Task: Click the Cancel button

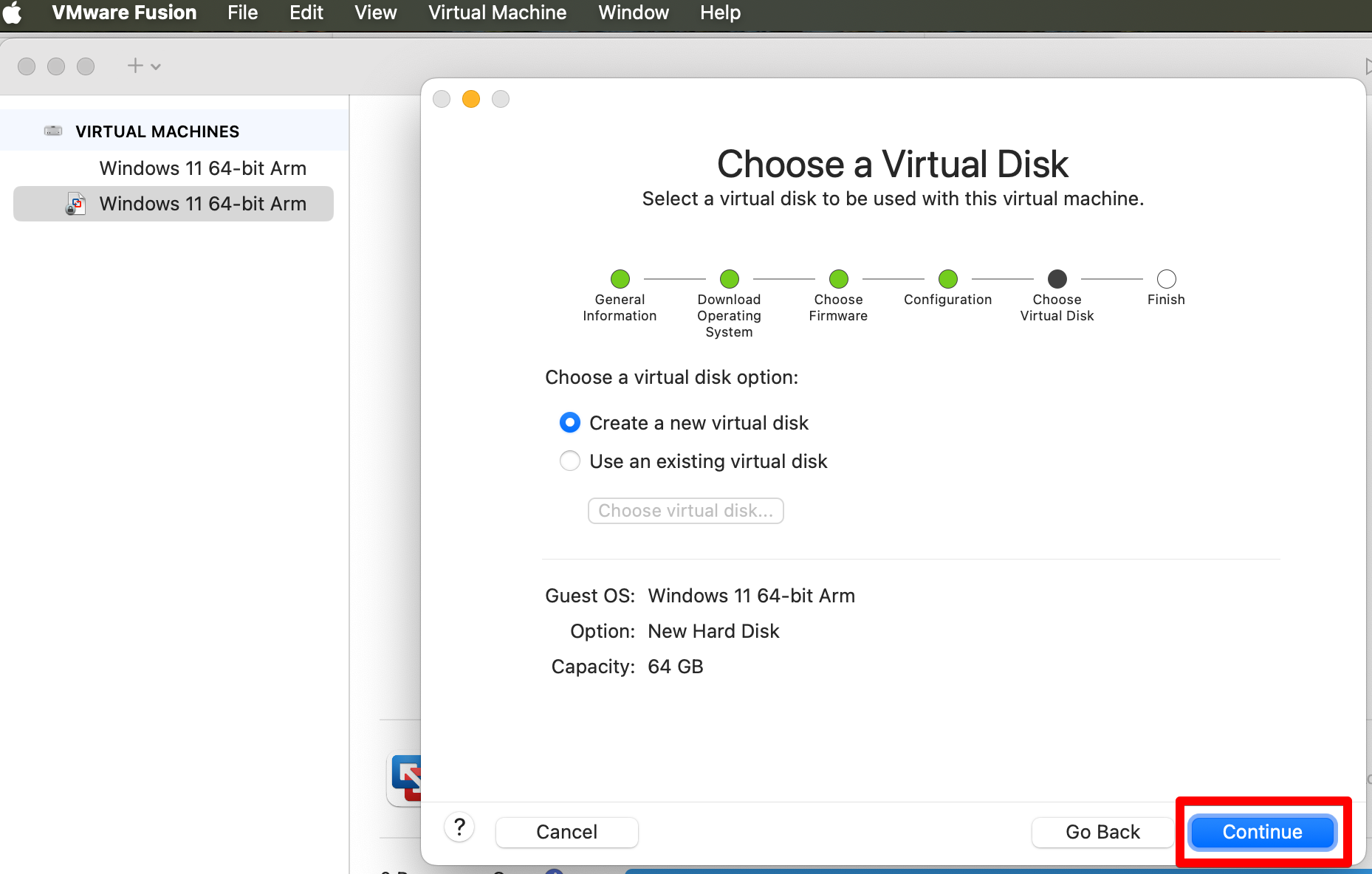Action: point(566,832)
